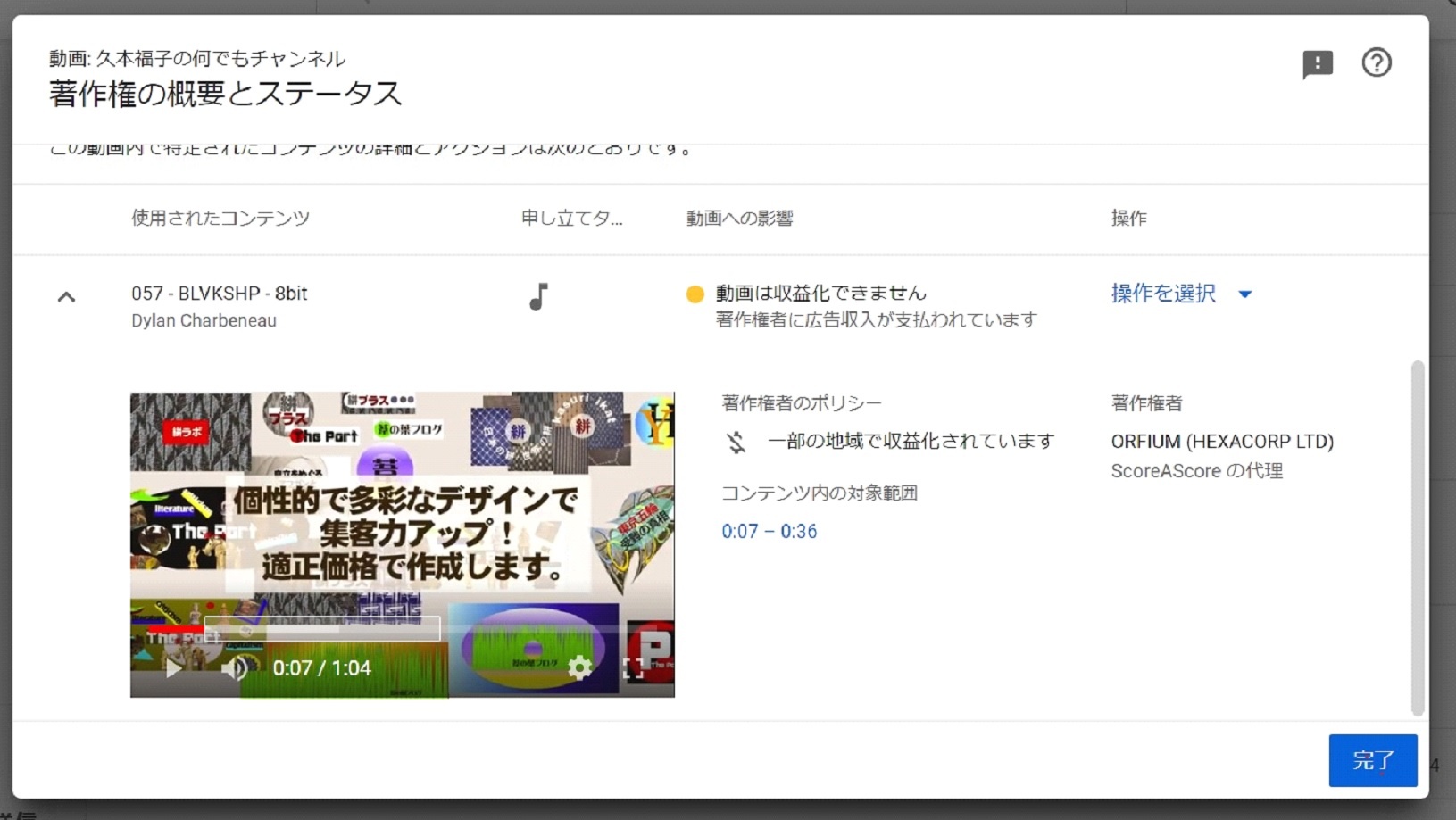Open video player settings gear

tap(579, 667)
